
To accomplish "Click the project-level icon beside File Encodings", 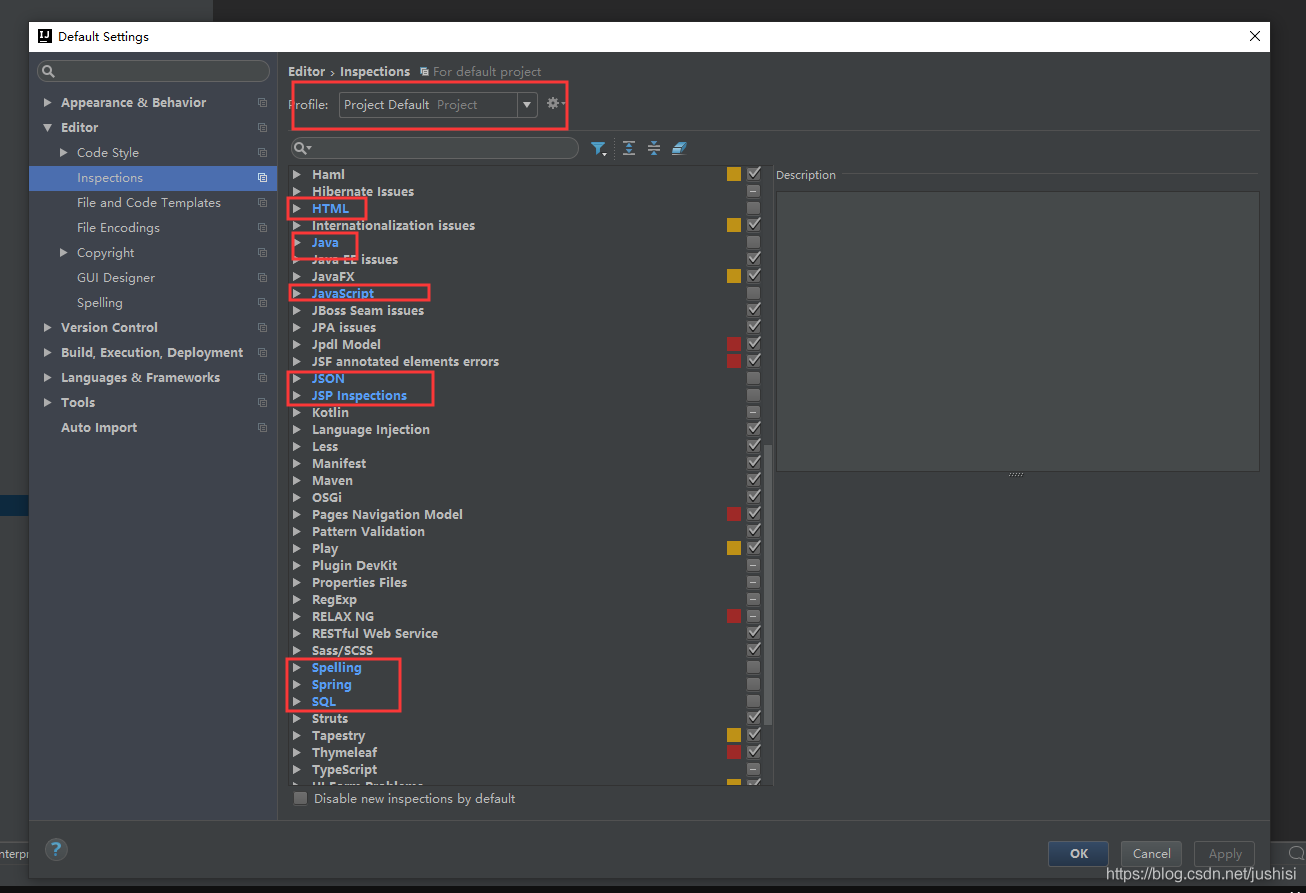I will (x=262, y=228).
